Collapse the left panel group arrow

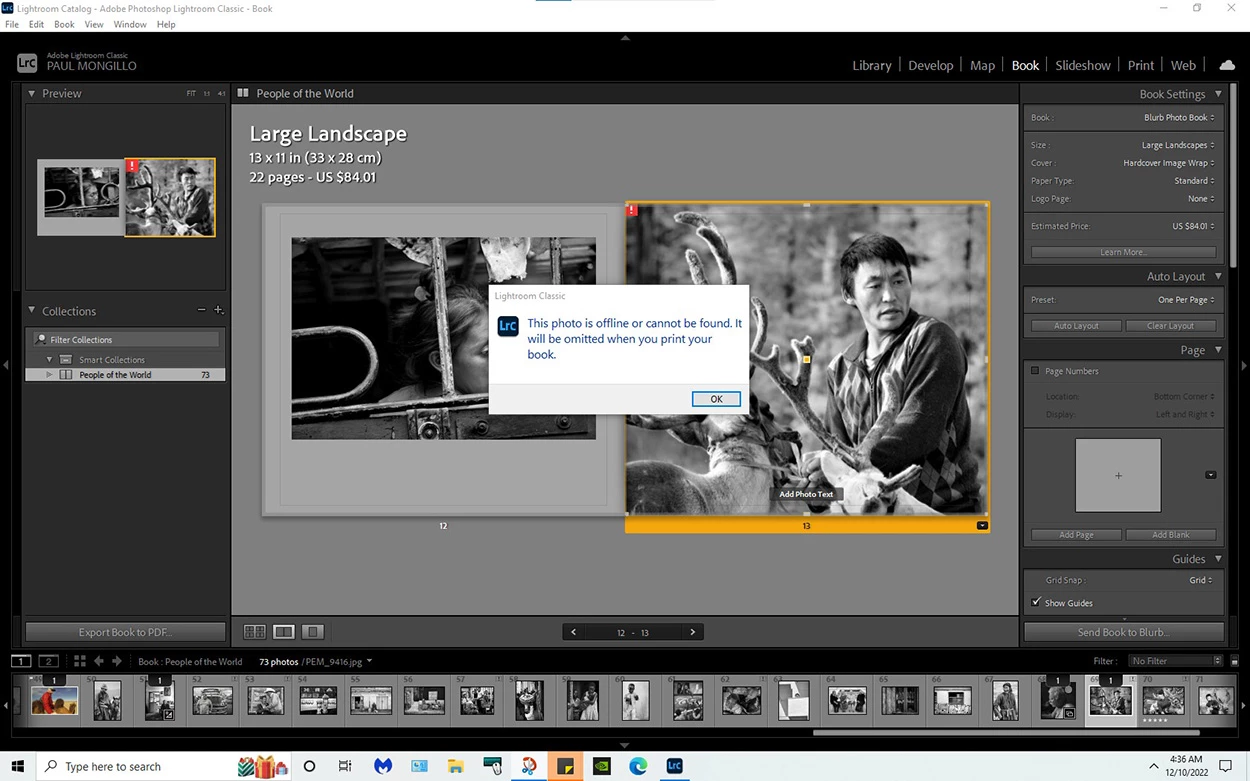pos(6,365)
